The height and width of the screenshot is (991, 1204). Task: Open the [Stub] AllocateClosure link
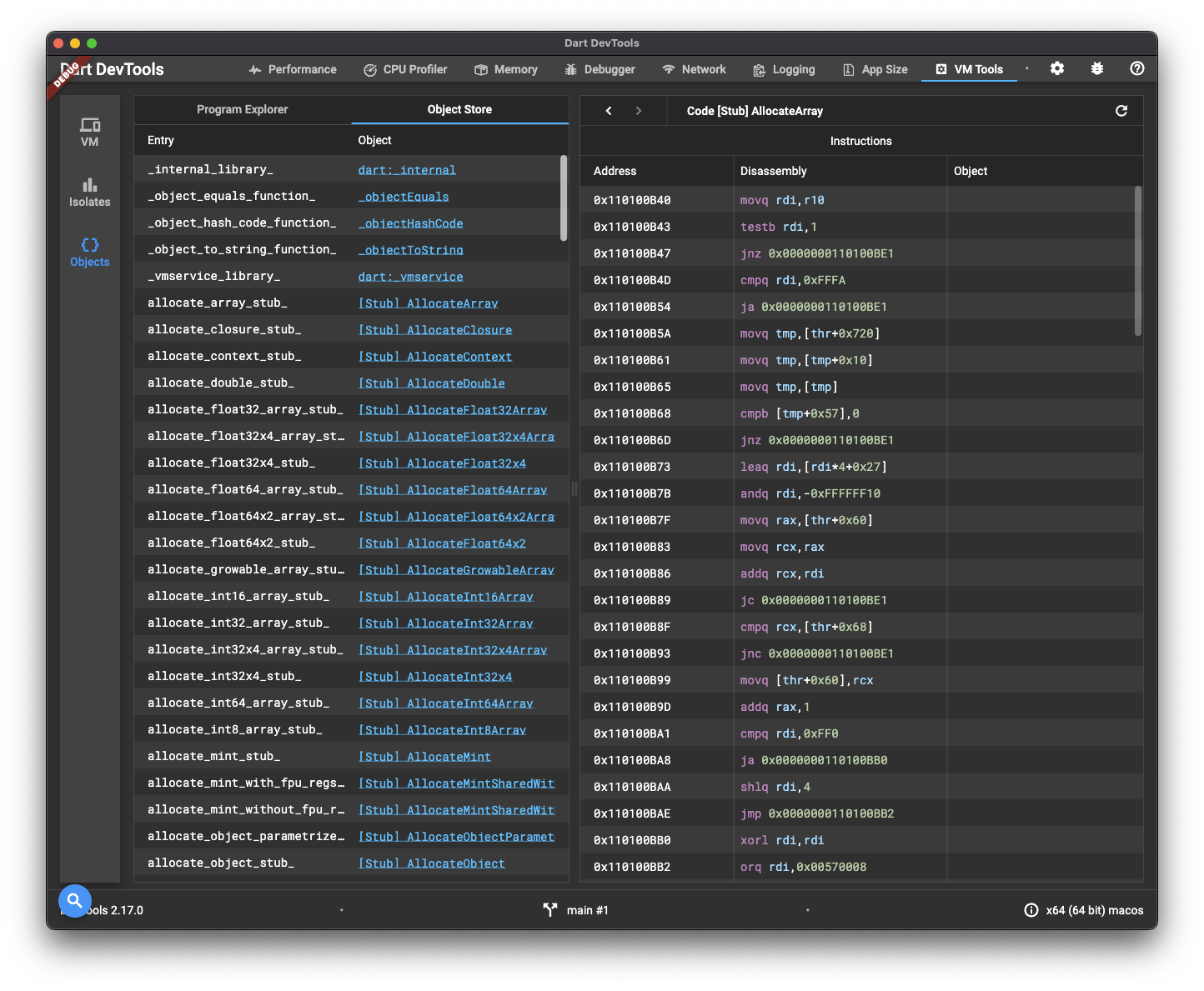point(435,330)
